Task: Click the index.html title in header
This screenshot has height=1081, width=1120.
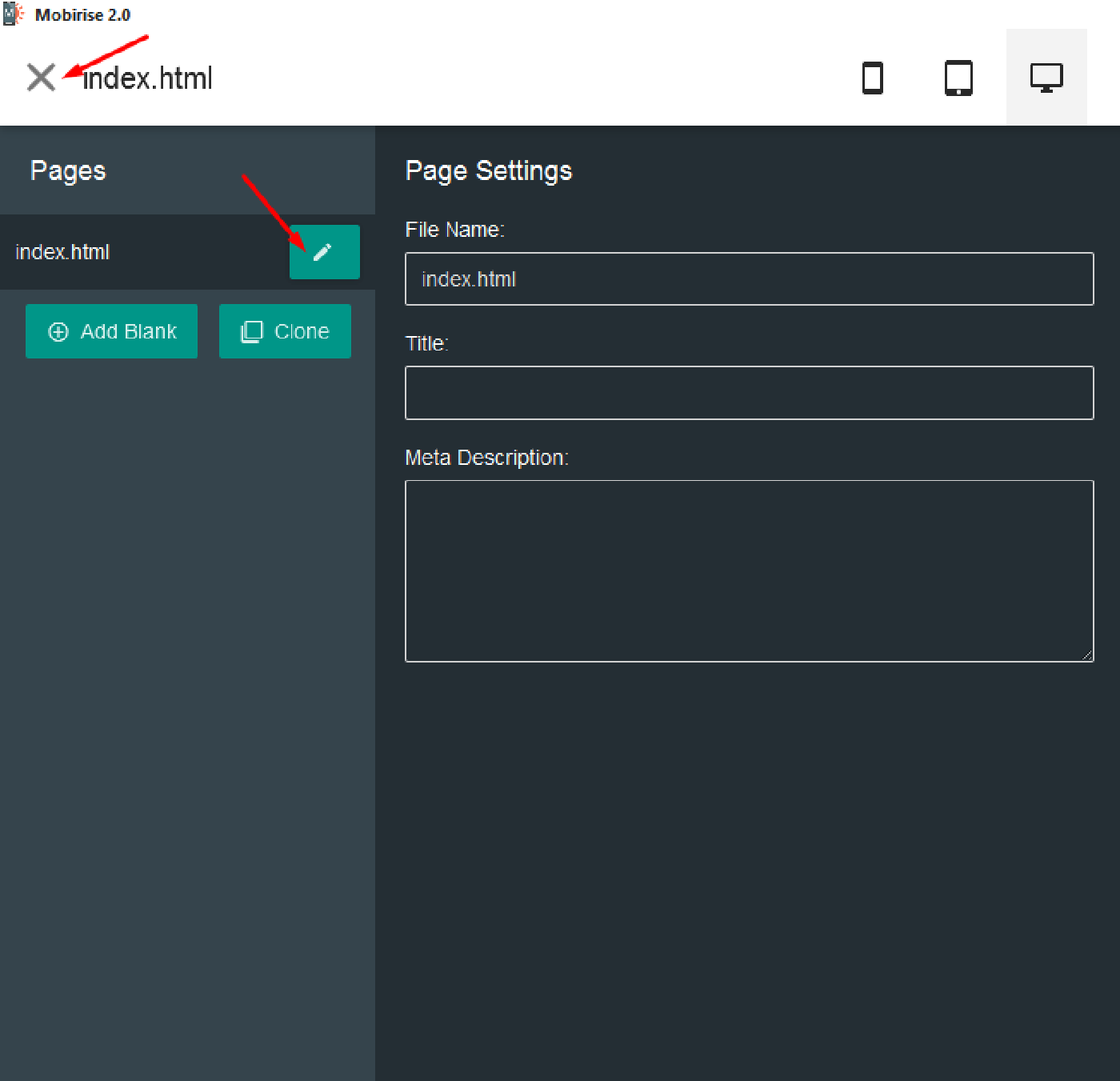Action: coord(148,78)
